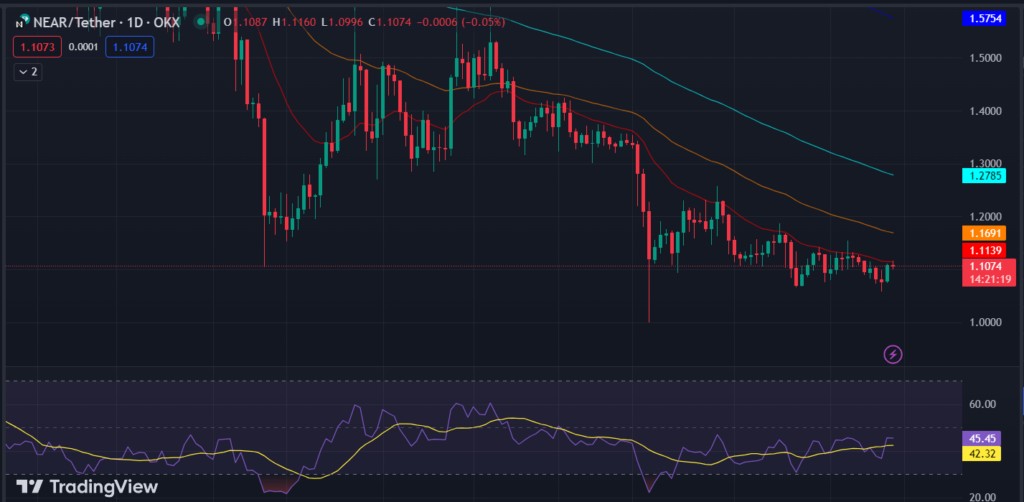
Task: Click the close value C1.1074
Action: pyautogui.click(x=390, y=22)
